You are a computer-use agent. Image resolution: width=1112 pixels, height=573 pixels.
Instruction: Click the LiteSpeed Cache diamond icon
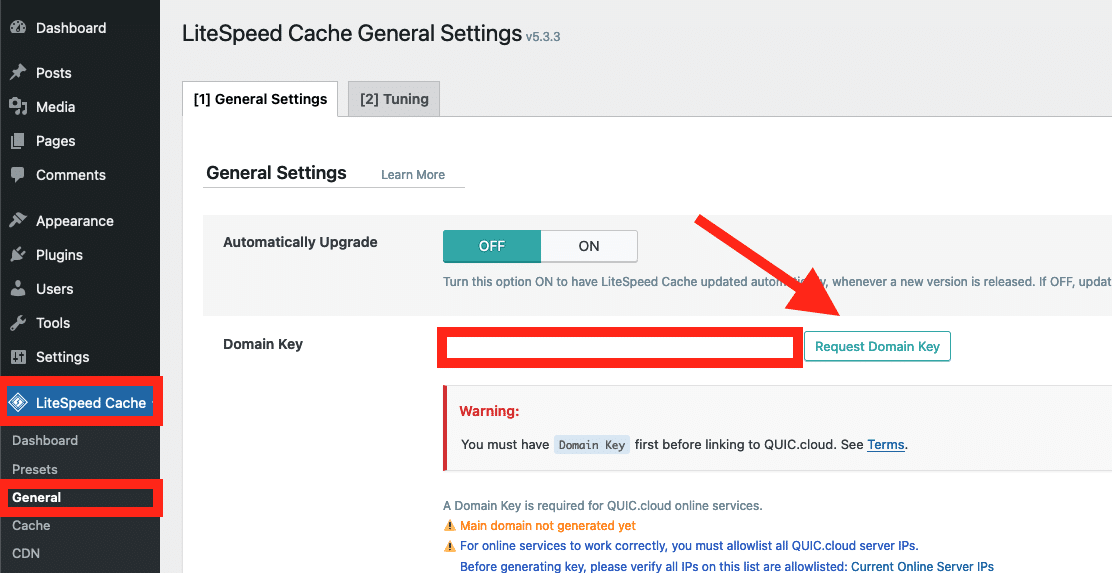19,403
